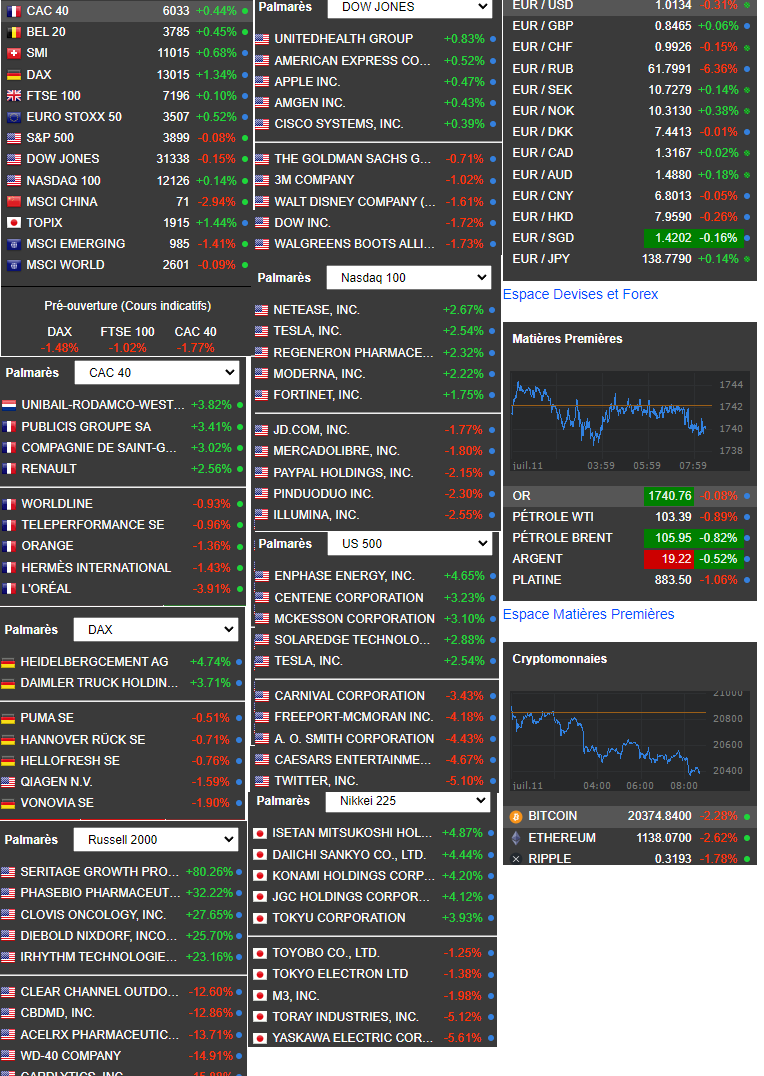The width and height of the screenshot is (764, 1076).
Task: Select the OR commodity row
Action: [629, 495]
